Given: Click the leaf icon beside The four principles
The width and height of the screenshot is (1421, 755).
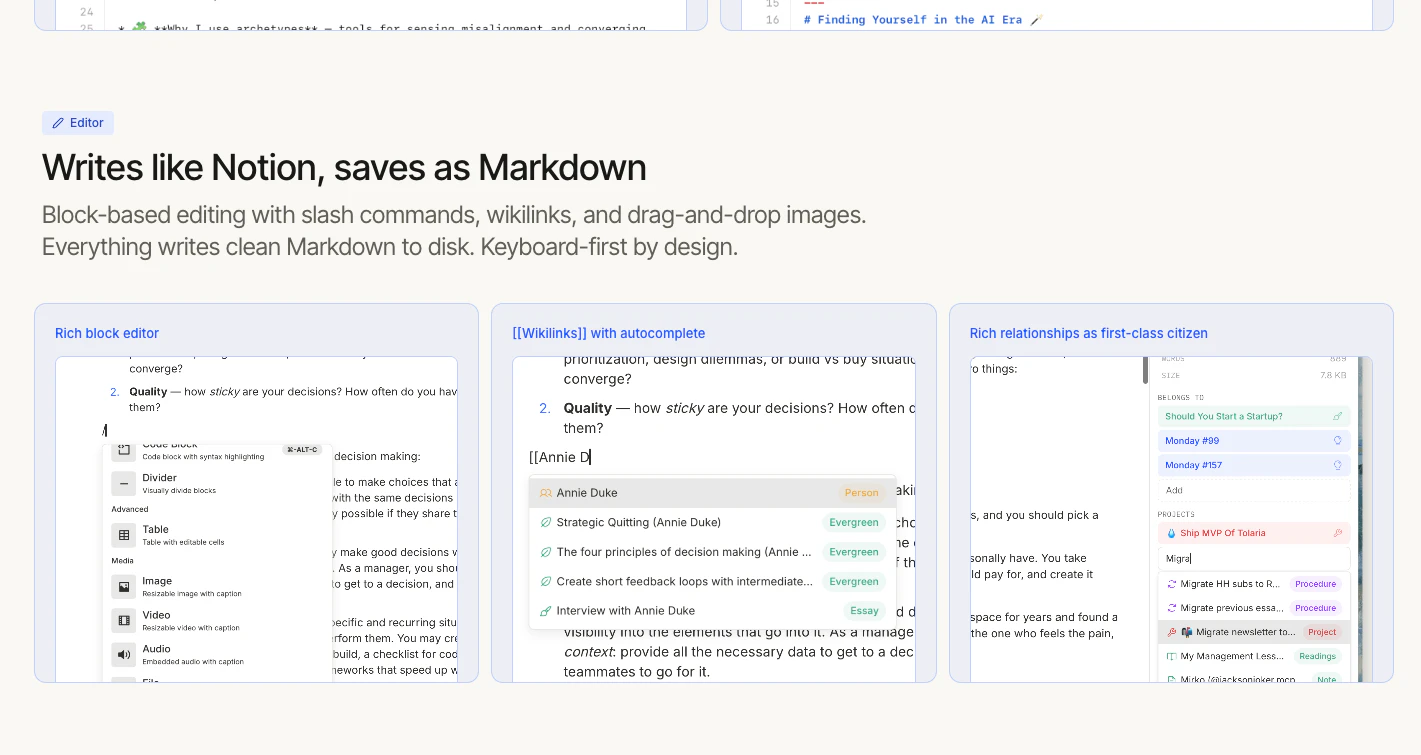Looking at the screenshot, I should click(x=546, y=552).
